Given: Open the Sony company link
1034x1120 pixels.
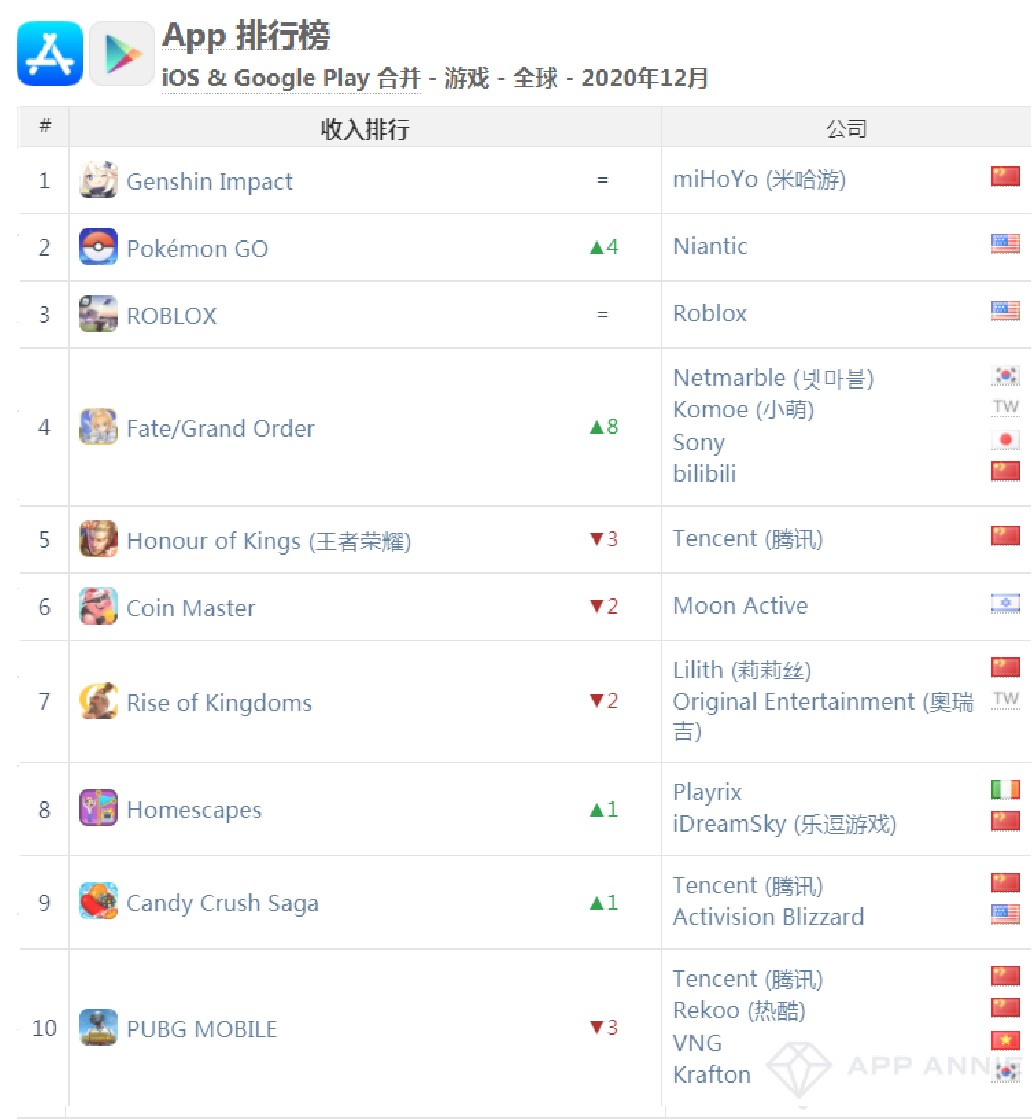Looking at the screenshot, I should (699, 442).
